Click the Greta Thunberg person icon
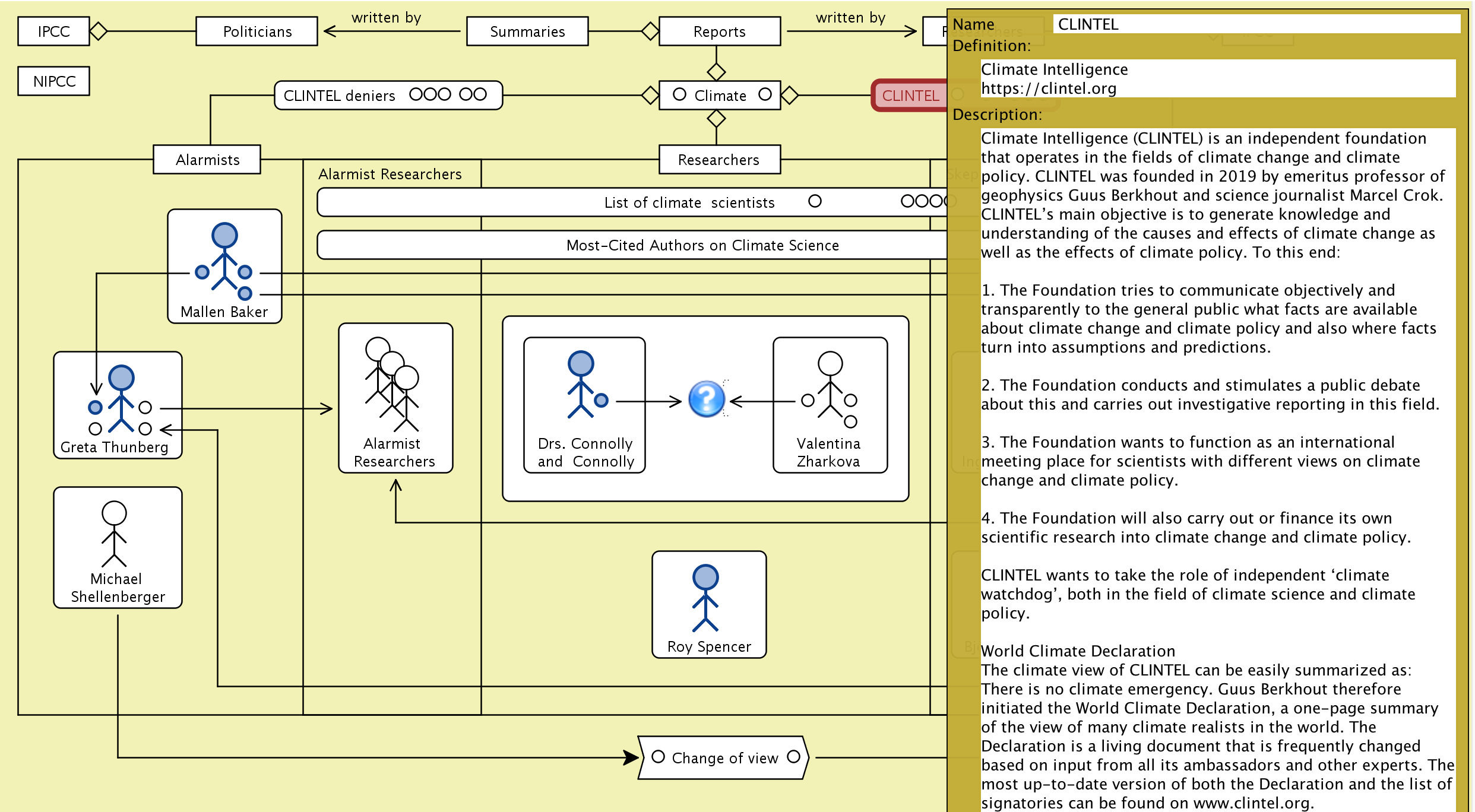The width and height of the screenshot is (1475, 812). tap(121, 399)
